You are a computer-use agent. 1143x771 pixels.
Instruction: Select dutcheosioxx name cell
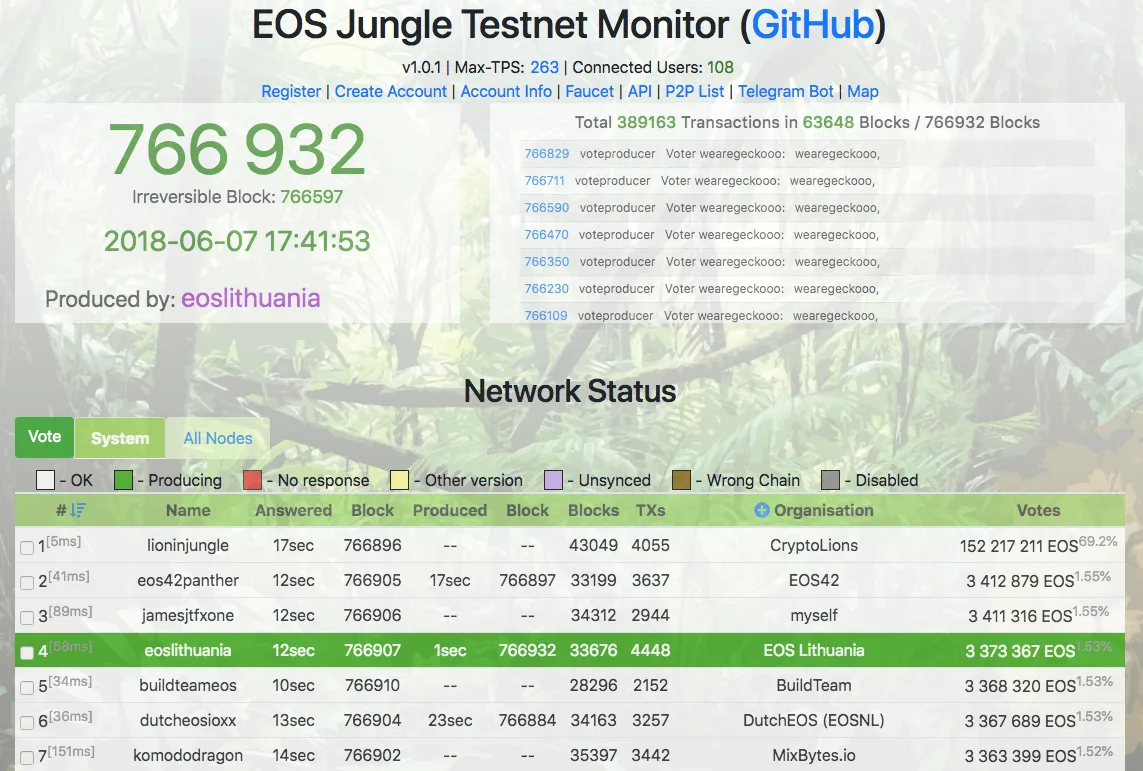[x=188, y=720]
